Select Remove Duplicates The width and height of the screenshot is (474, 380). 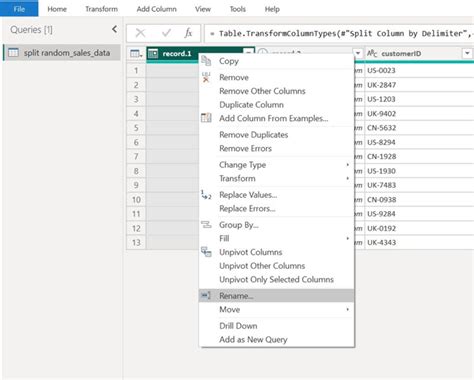point(276,135)
